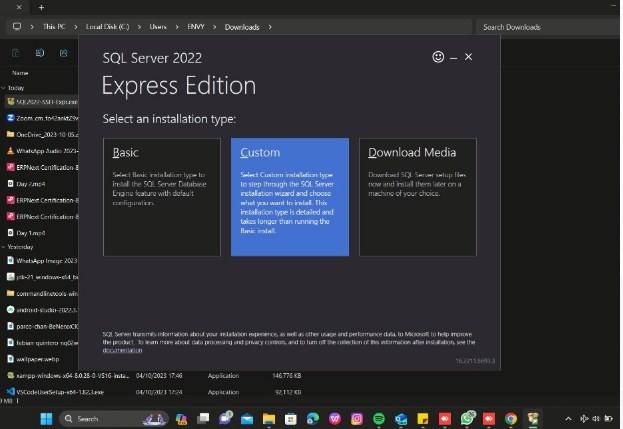Select the Zoom installer file icon

10,118
